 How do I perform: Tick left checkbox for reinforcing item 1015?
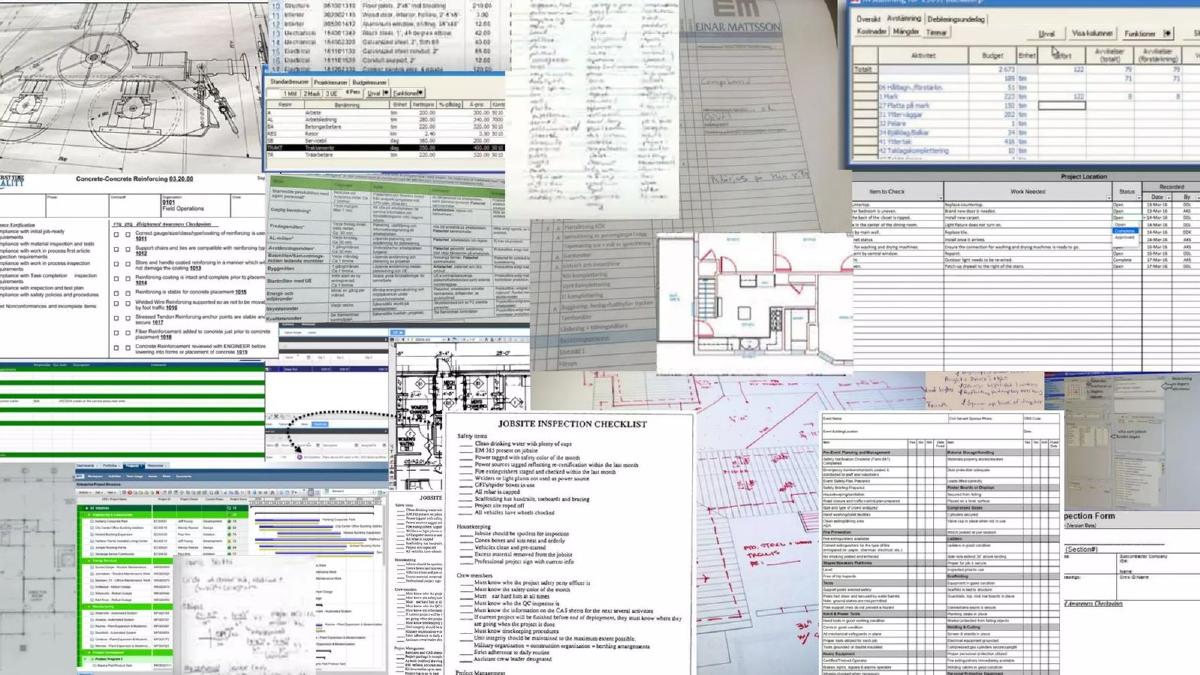(x=116, y=293)
